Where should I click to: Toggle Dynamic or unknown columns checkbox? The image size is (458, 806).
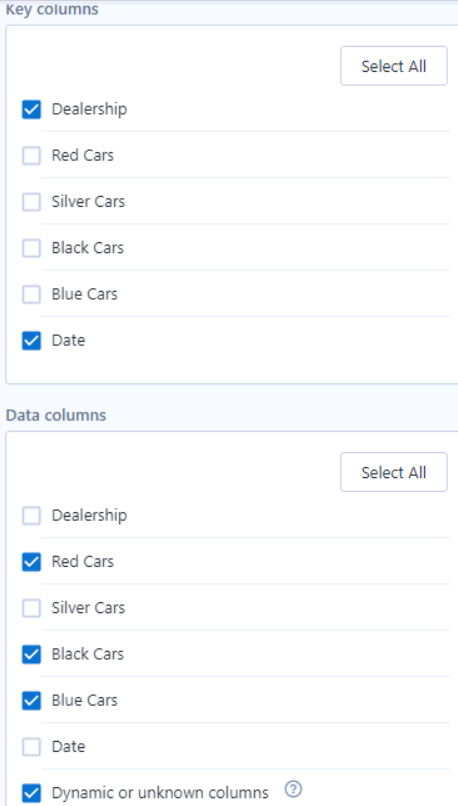point(31,793)
